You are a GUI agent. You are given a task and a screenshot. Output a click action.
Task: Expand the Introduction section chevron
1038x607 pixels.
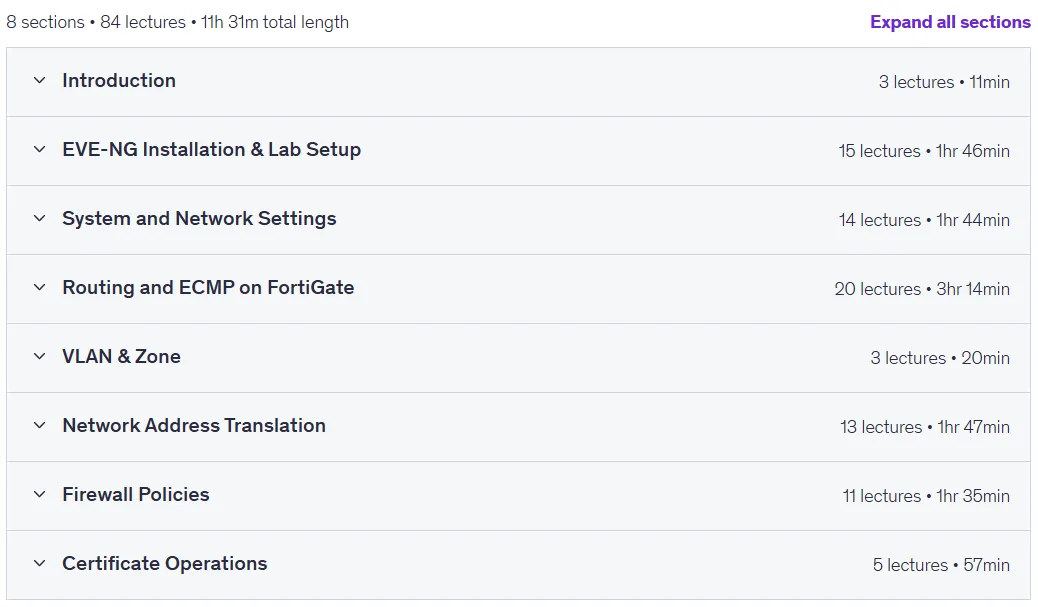point(40,81)
